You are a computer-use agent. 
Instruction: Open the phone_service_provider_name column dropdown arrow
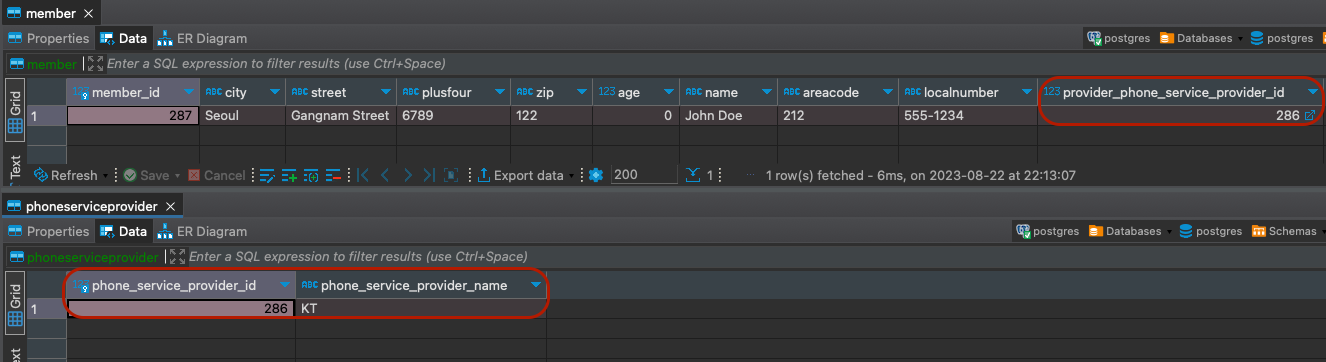(x=535, y=286)
